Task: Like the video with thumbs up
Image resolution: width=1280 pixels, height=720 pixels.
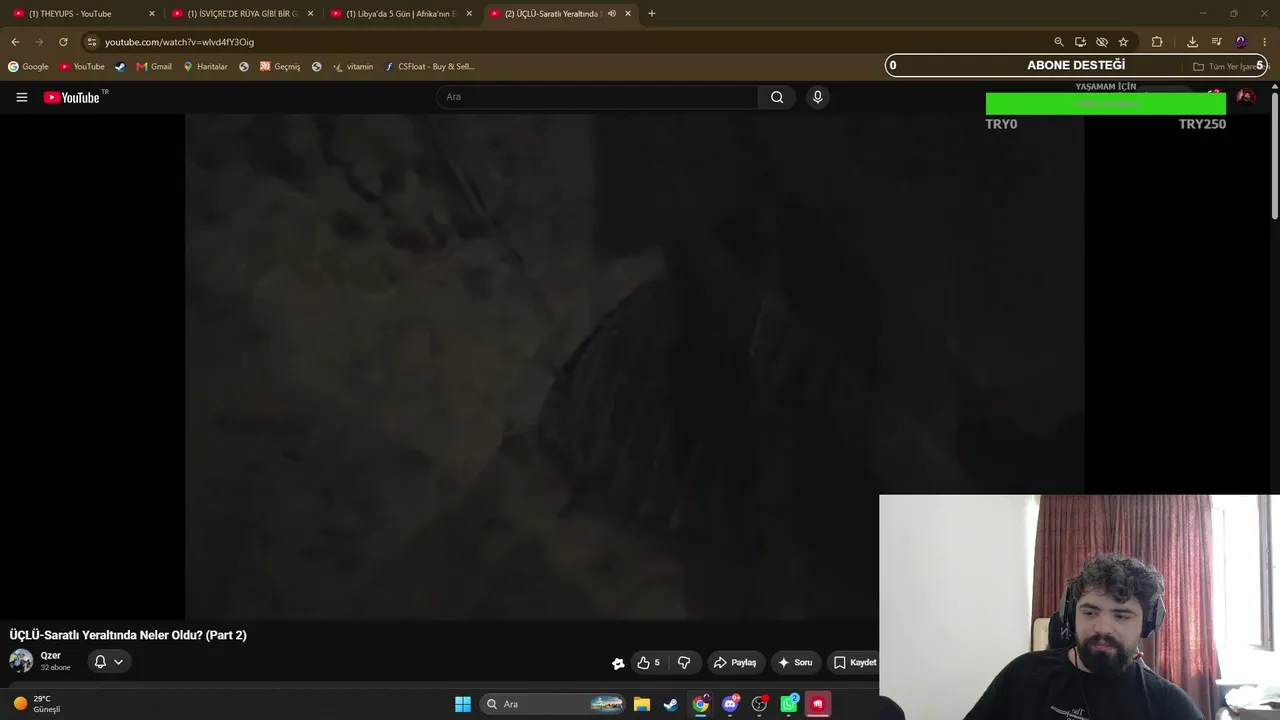Action: pos(649,662)
